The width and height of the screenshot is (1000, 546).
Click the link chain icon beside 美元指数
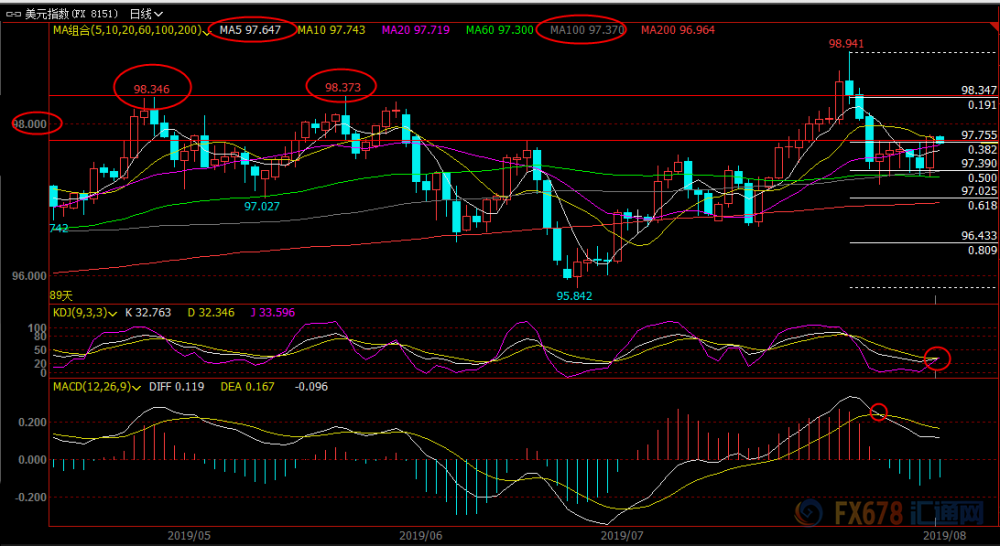[13, 13]
